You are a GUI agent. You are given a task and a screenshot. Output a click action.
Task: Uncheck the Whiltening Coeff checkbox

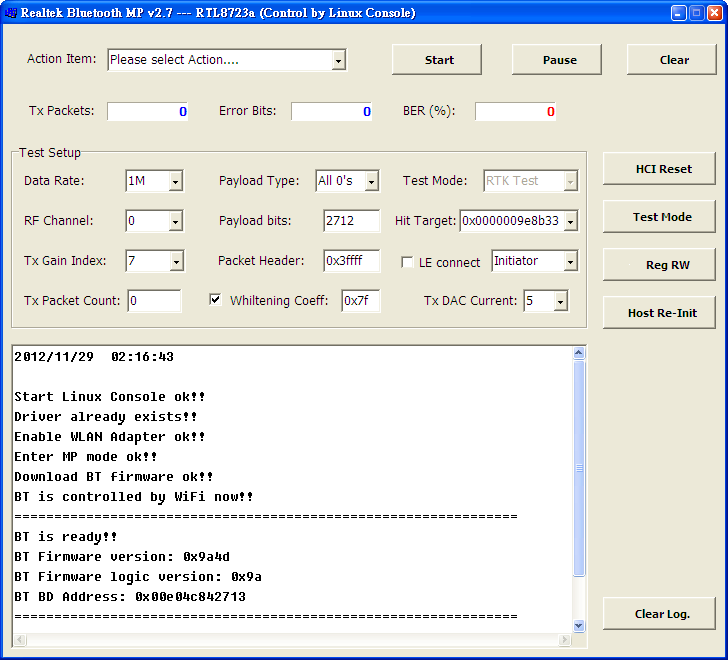coord(215,299)
